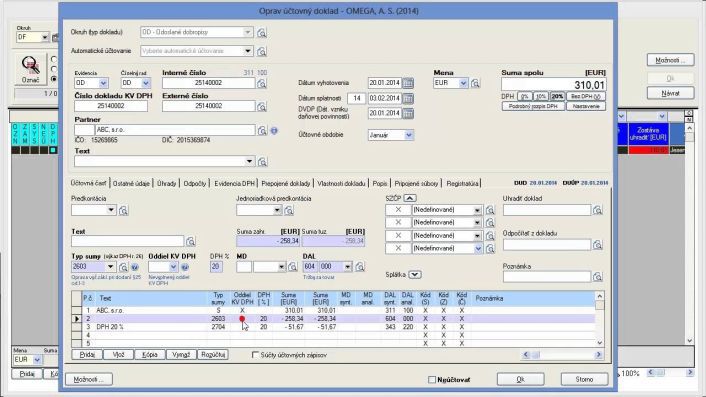The height and width of the screenshot is (397, 706).
Task: Toggle third SZČP X box
Action: 398,235
